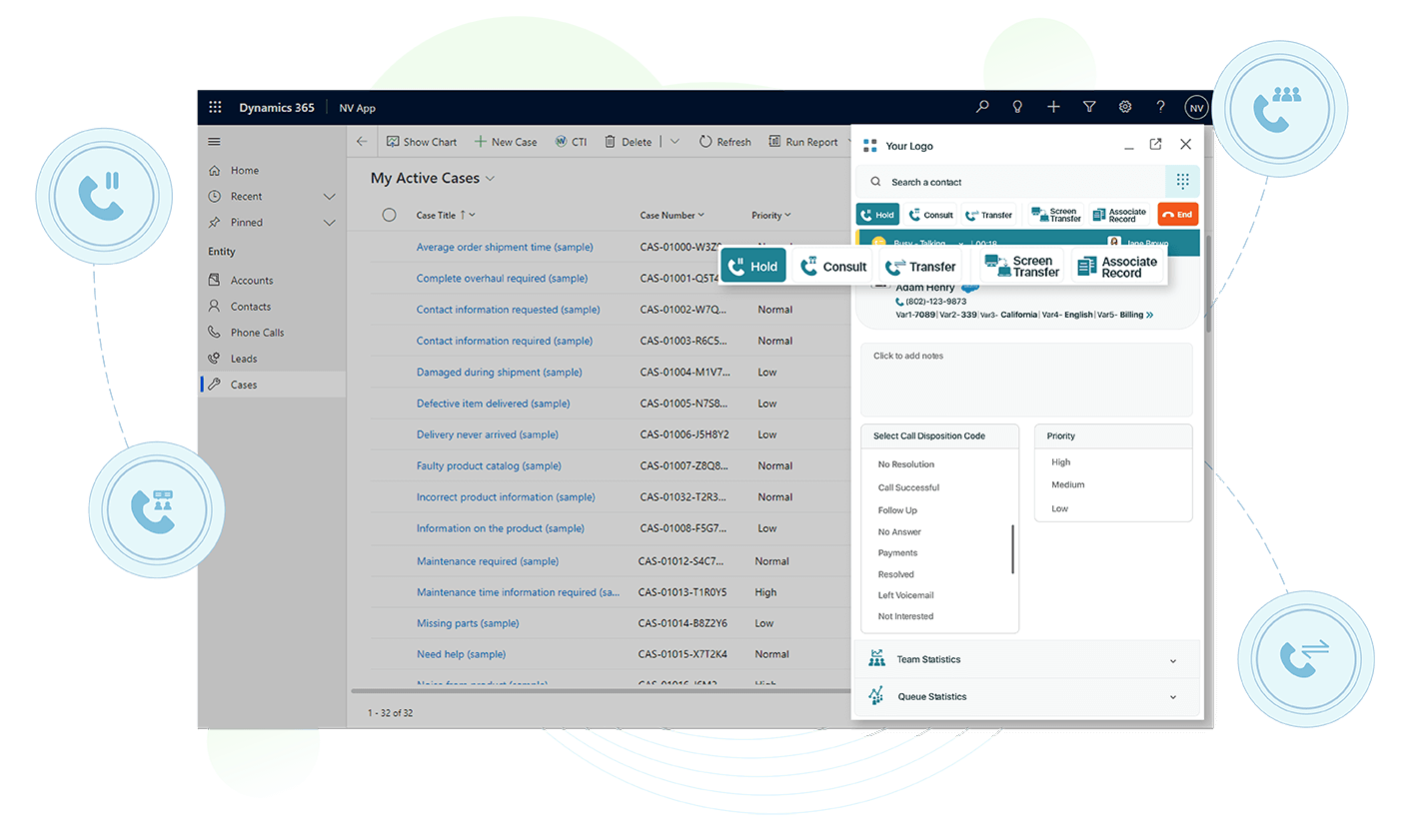Open the dialpad next to contact search
The width and height of the screenshot is (1415, 840).
[1181, 181]
